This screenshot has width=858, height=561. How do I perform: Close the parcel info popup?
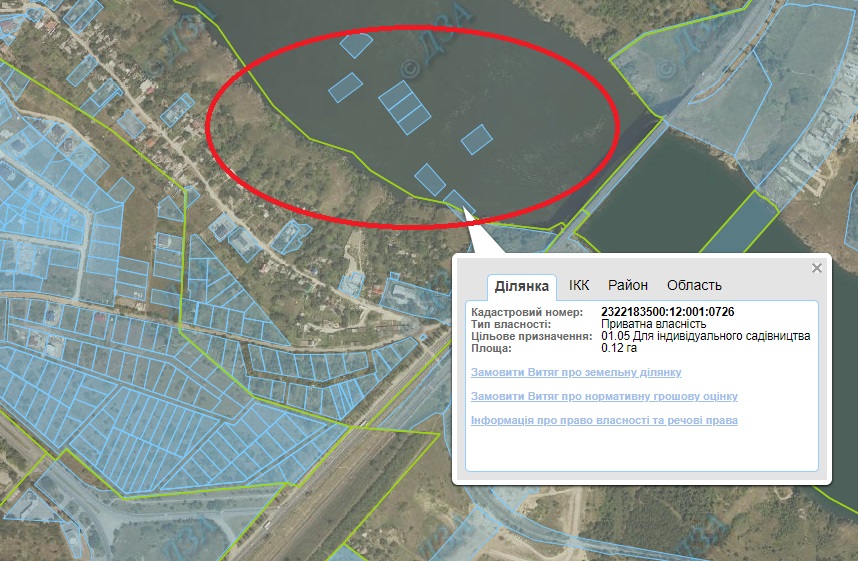pos(817,268)
